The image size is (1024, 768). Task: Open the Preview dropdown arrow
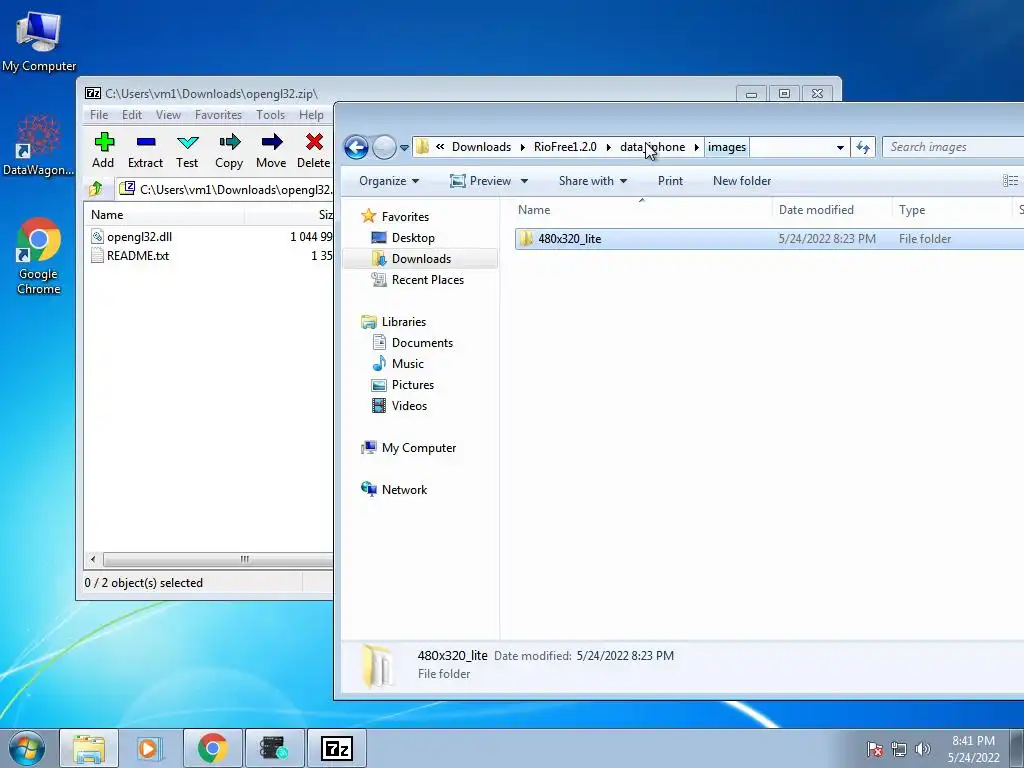coord(524,181)
